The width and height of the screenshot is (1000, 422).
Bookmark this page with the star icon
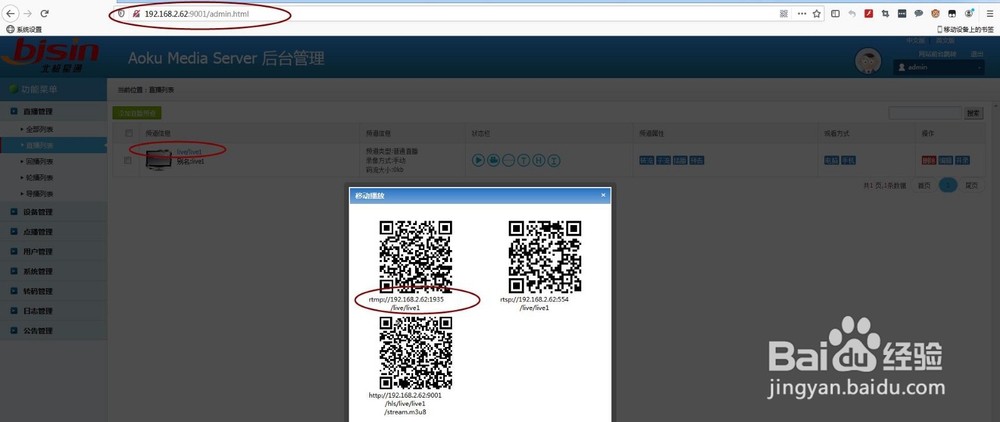tap(816, 13)
